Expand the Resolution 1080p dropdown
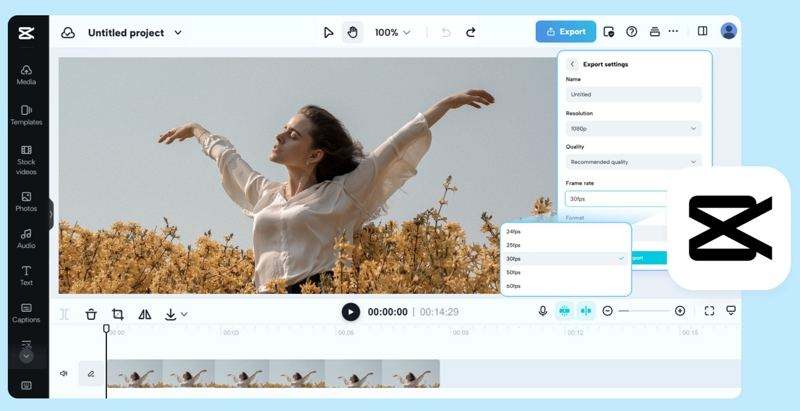 633,128
